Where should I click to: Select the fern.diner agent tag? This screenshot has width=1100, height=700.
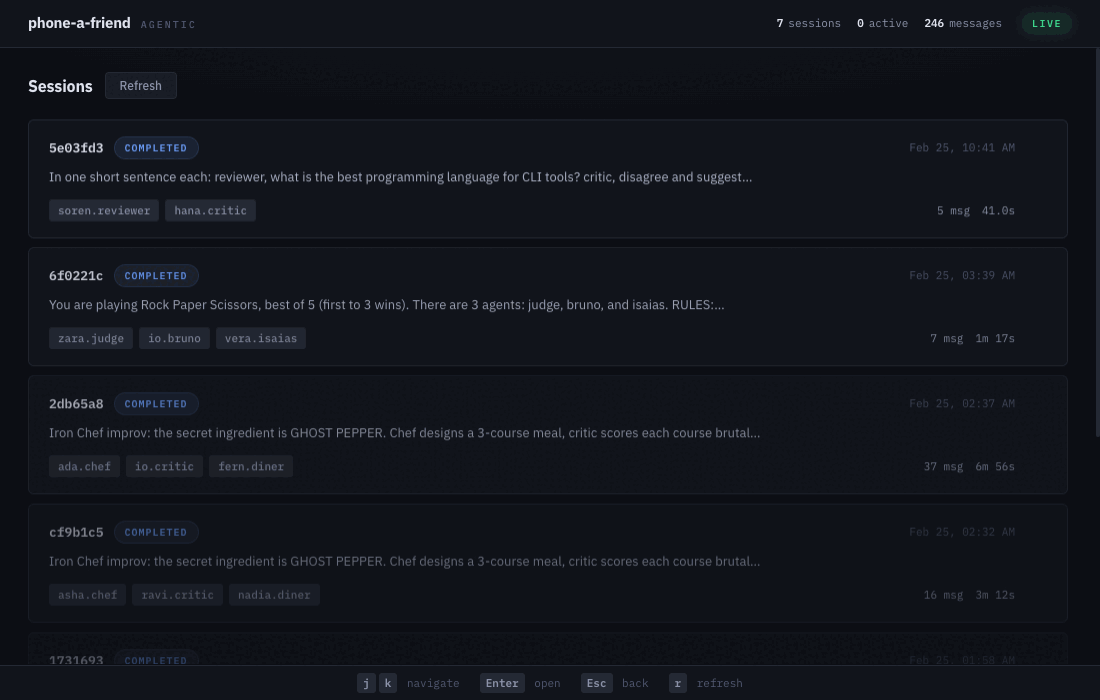point(251,466)
